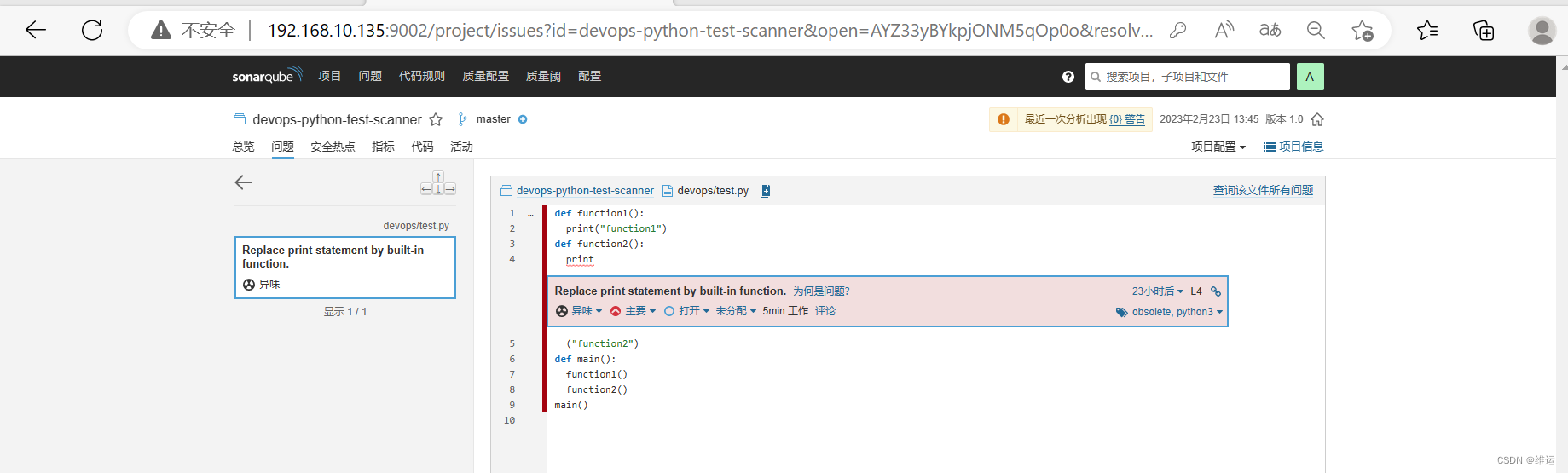Open the SonarQube help question-mark icon
1568x473 pixels.
1068,77
